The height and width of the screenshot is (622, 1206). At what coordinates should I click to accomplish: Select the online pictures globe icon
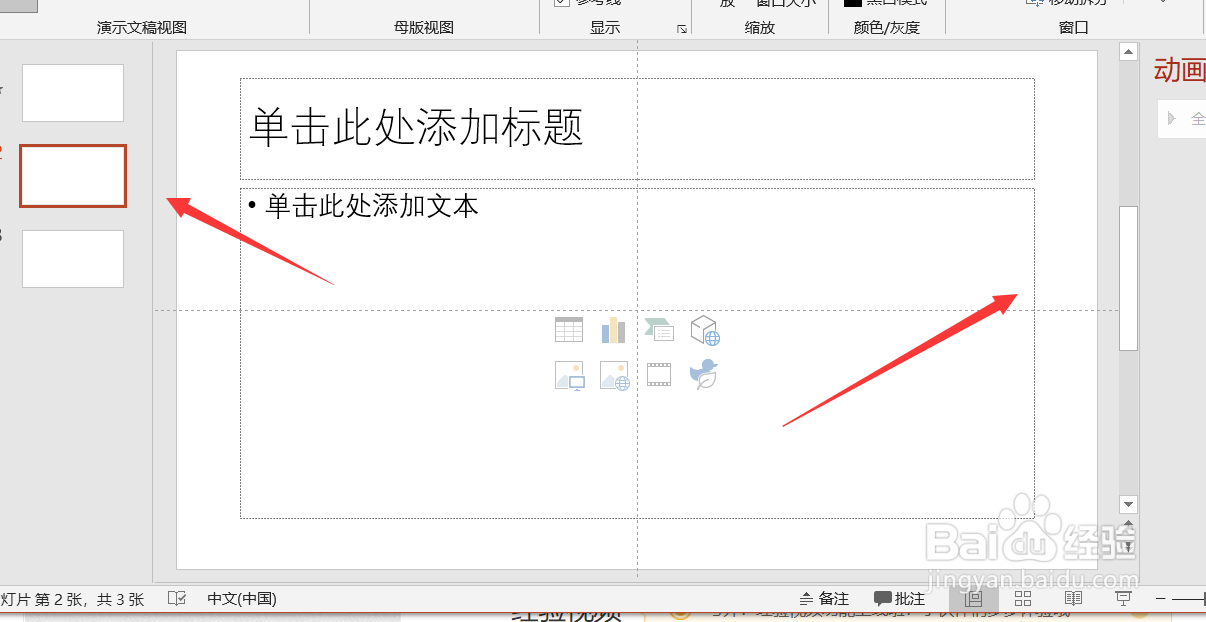(x=613, y=374)
